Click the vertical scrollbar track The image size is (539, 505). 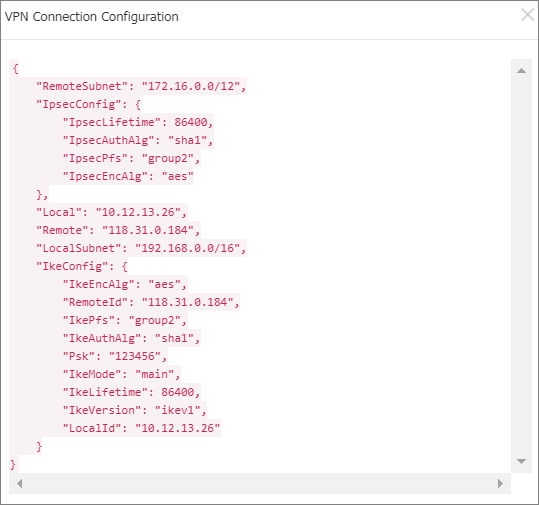[x=521, y=266]
